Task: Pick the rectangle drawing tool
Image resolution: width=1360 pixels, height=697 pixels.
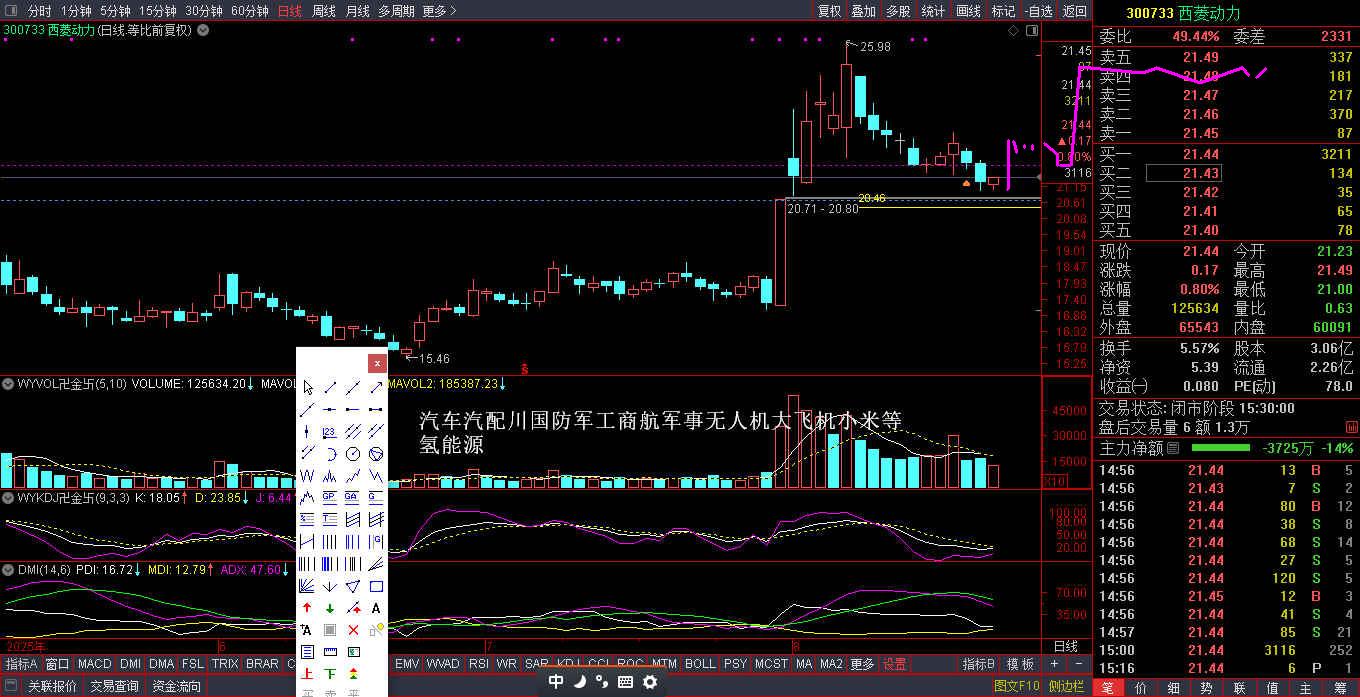Action: [376, 586]
